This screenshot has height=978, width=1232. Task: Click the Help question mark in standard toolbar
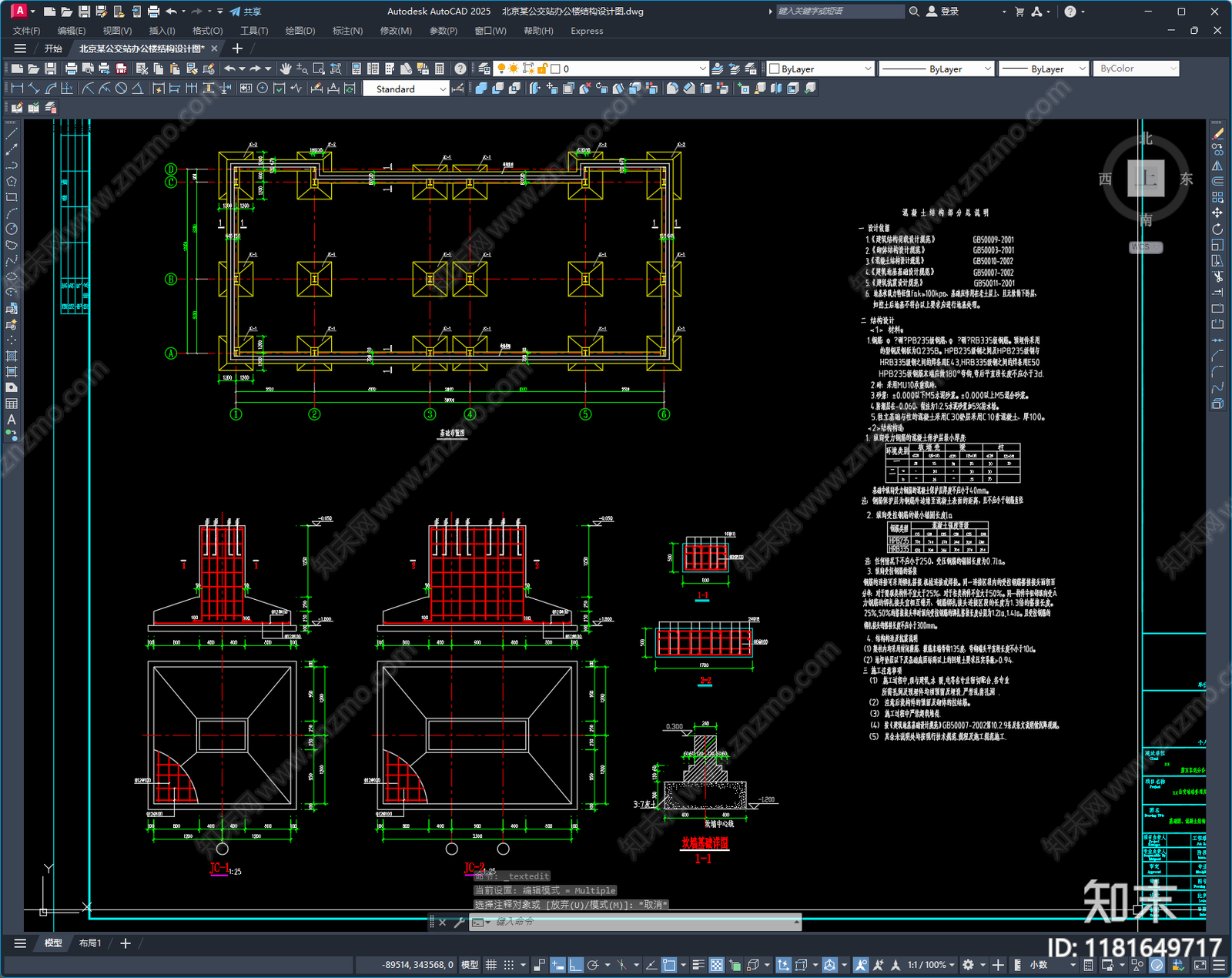[x=460, y=69]
